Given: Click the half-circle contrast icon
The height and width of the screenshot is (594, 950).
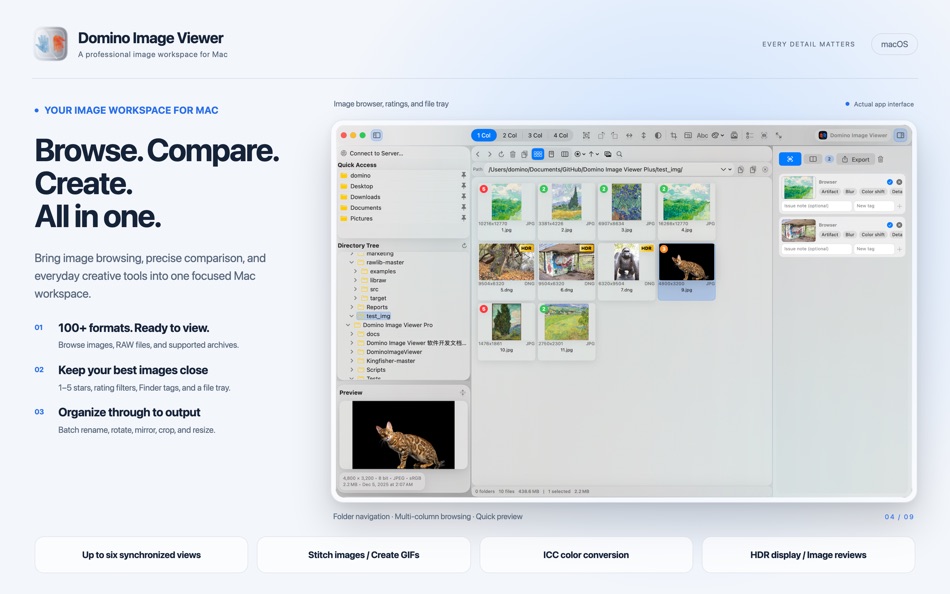Looking at the screenshot, I should pos(658,135).
